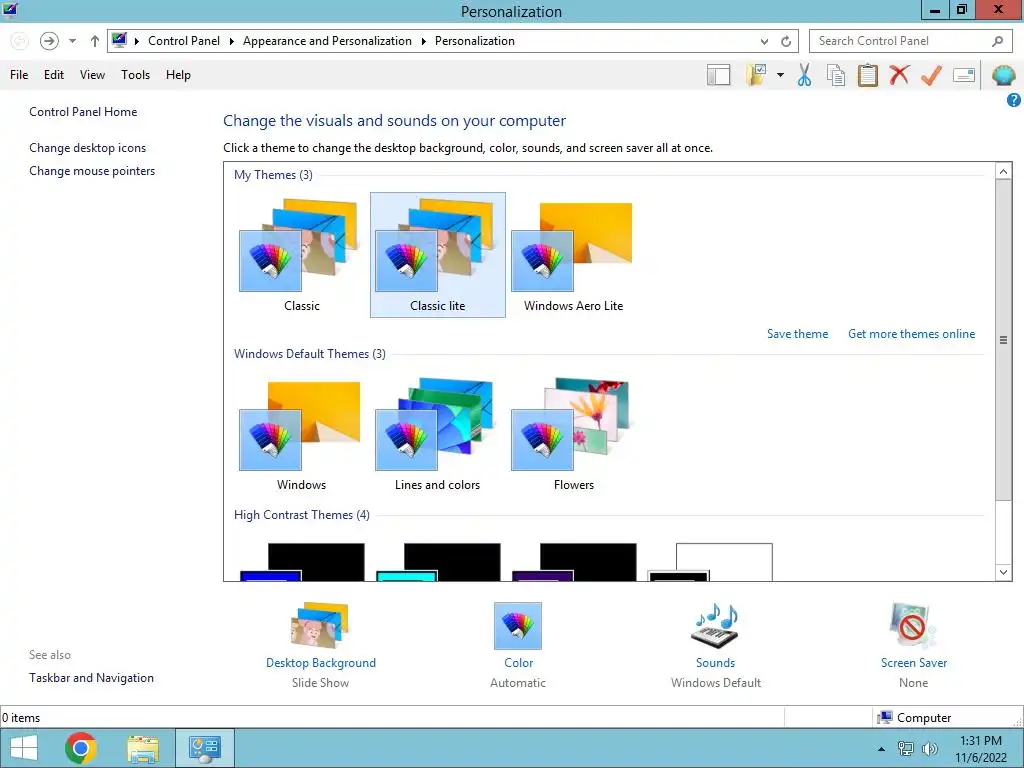Click the clipboard Paste icon
Screen dimensions: 1024x768
pos(867,75)
